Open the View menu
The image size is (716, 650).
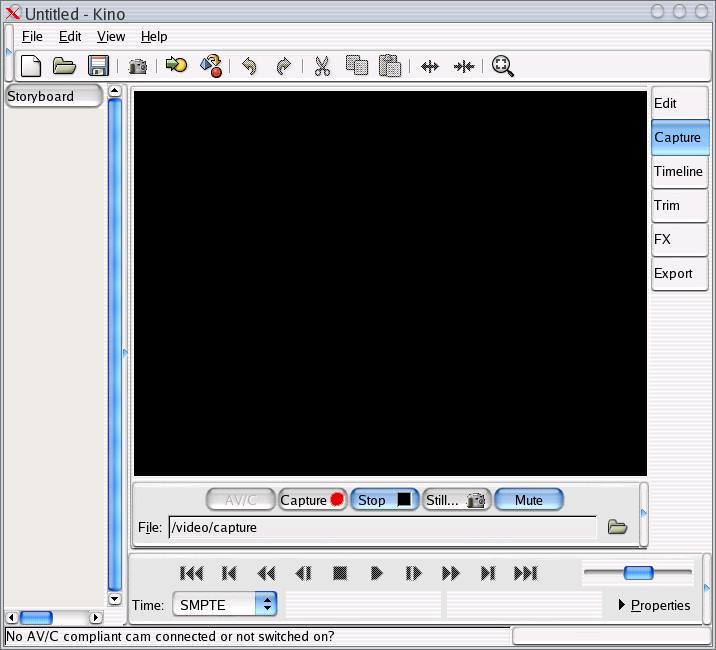[111, 36]
